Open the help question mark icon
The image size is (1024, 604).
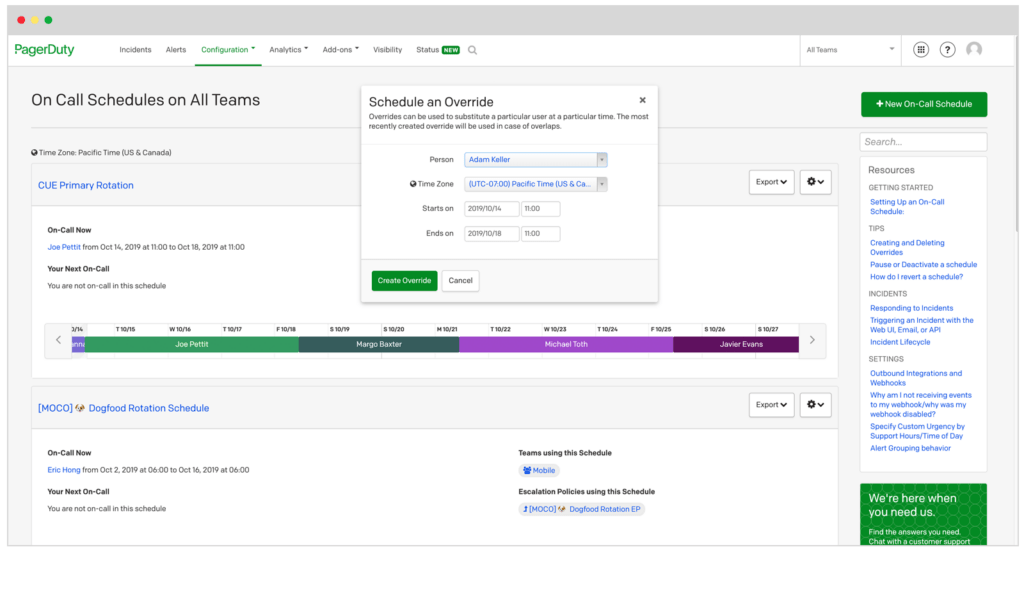point(948,50)
